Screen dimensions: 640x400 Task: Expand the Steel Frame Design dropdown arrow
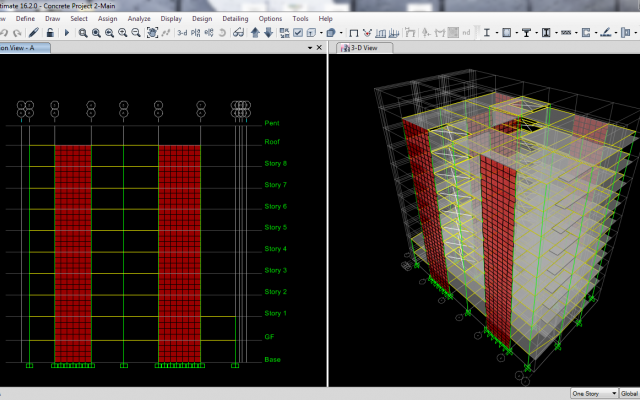[x=497, y=33]
